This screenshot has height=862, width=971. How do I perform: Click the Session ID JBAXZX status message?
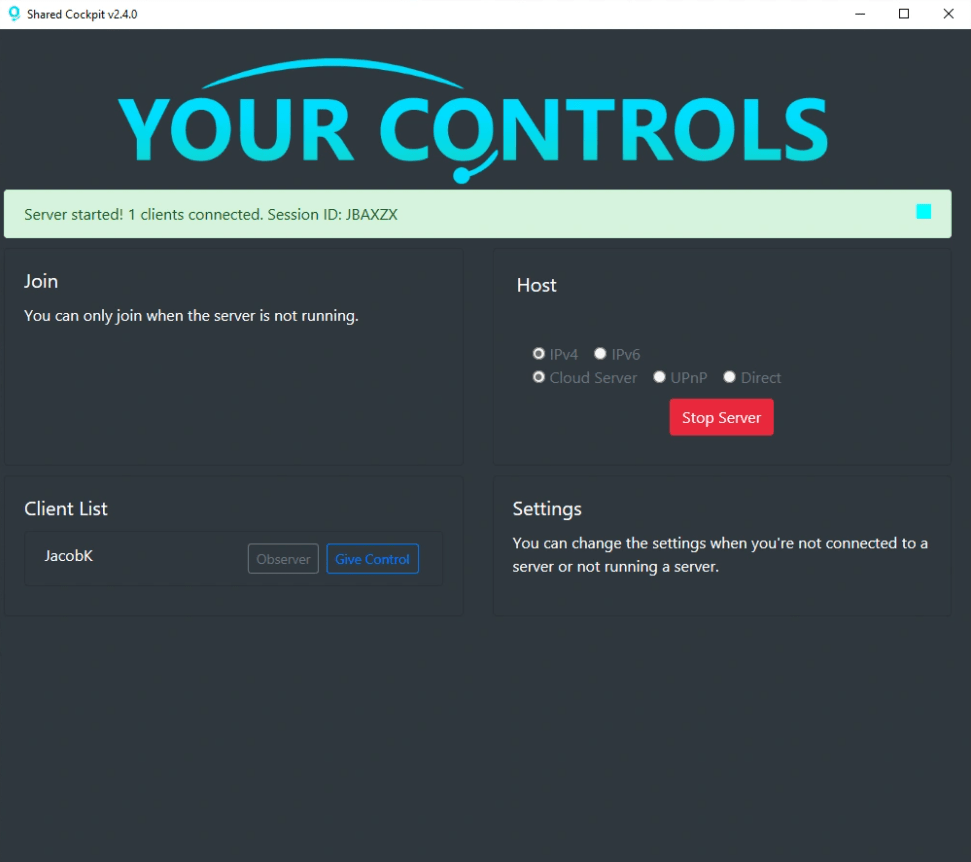(211, 215)
